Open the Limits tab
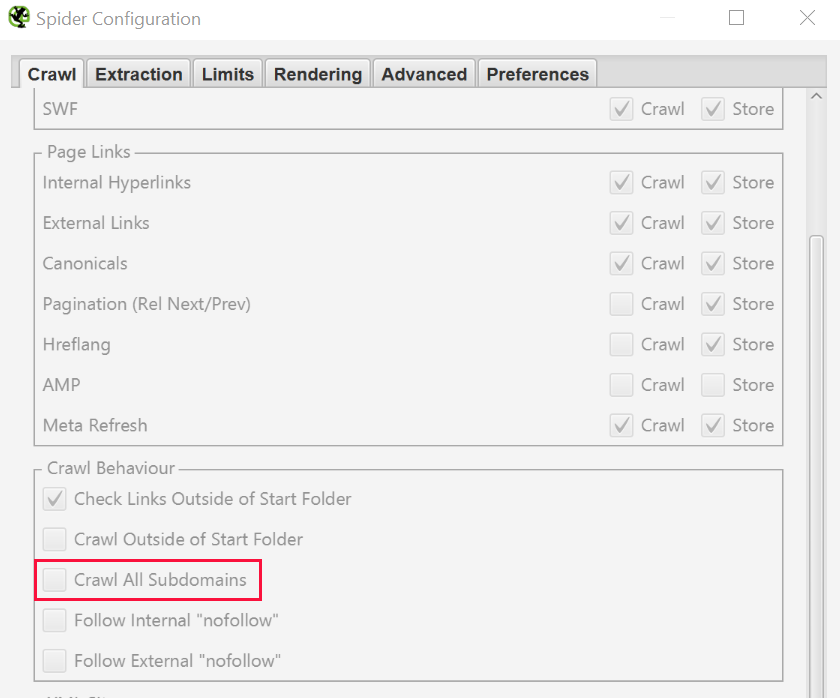 (228, 74)
